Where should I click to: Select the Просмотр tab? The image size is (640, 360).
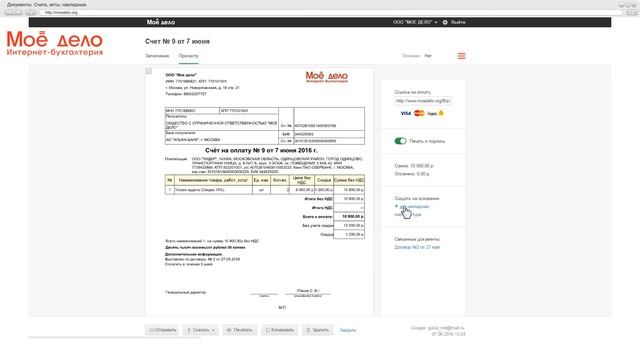pos(189,56)
